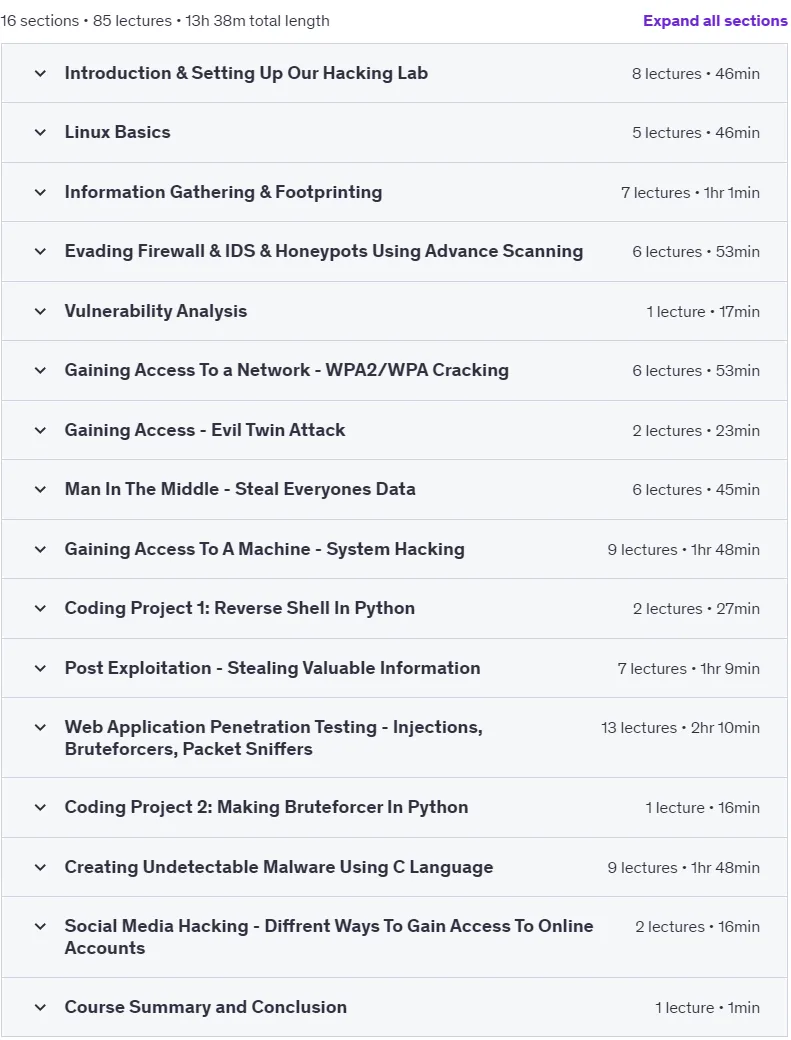Open chevron for System Hacking section
Screen dimensions: 791x1040
tap(40, 549)
